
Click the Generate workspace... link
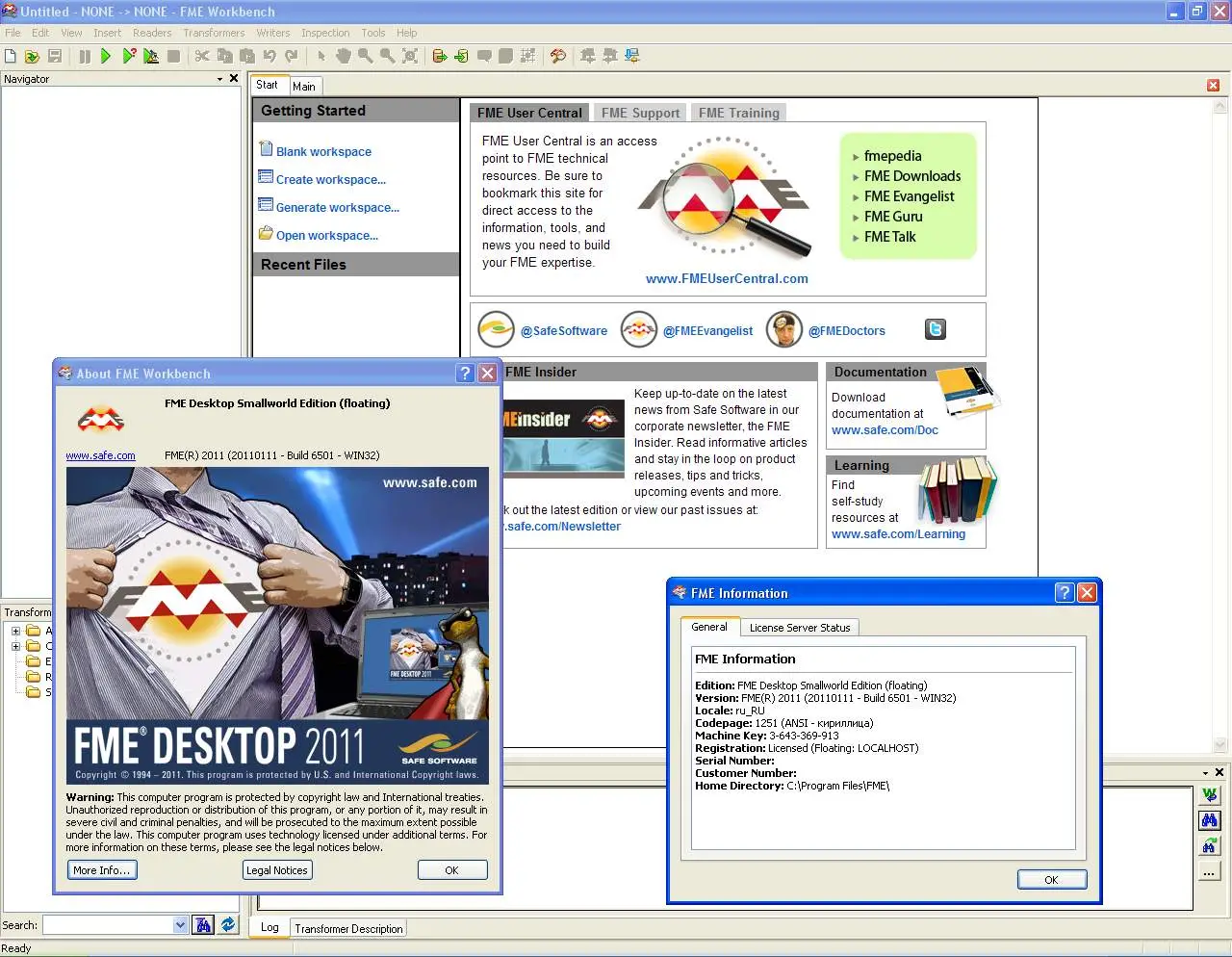pos(337,207)
